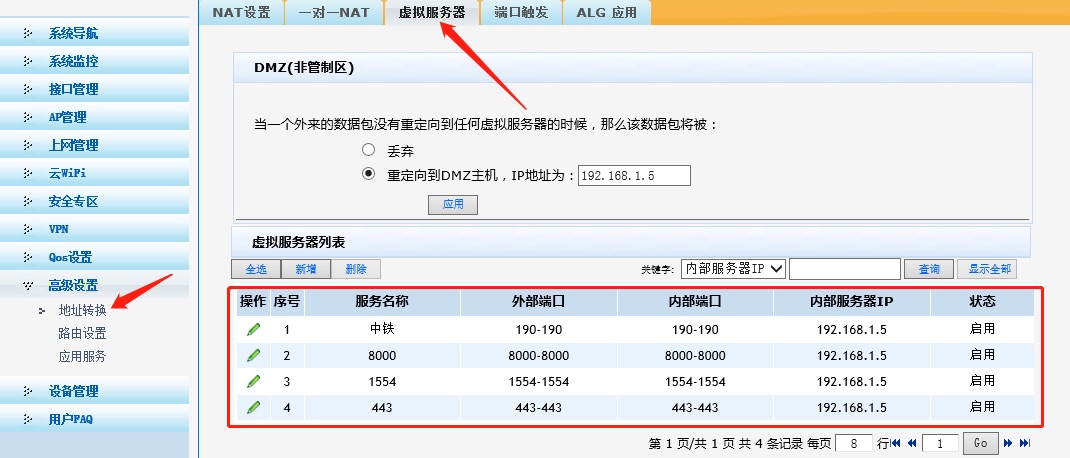The image size is (1070, 458).
Task: Switch to NAT设置 tab
Action: click(242, 12)
